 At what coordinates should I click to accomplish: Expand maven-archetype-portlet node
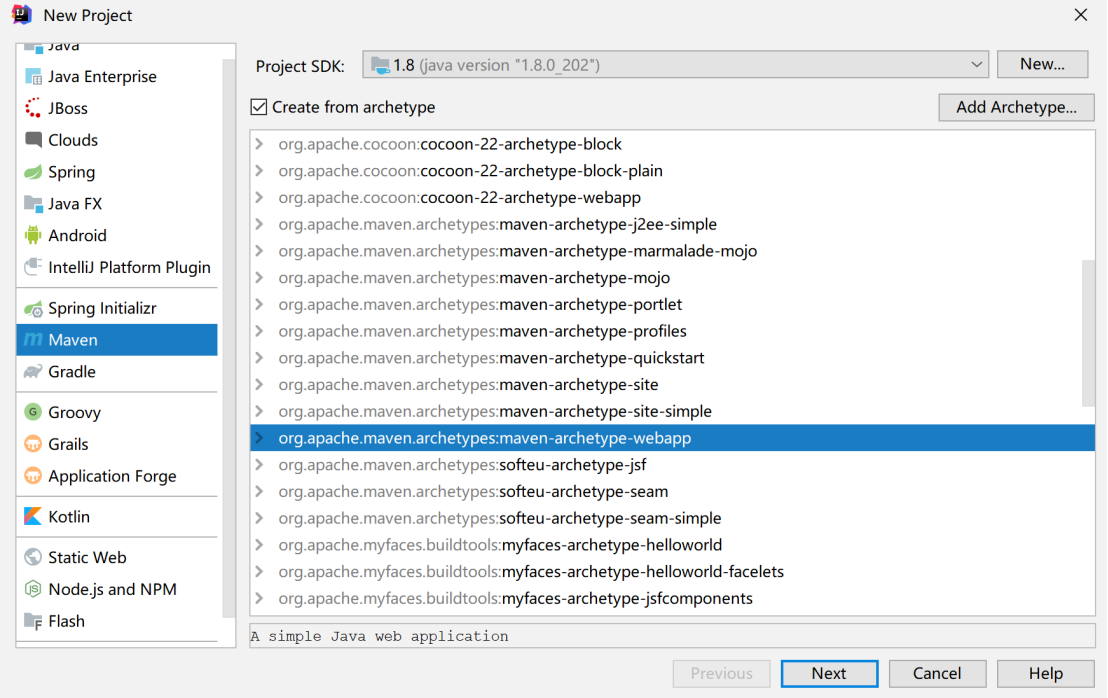pos(259,304)
